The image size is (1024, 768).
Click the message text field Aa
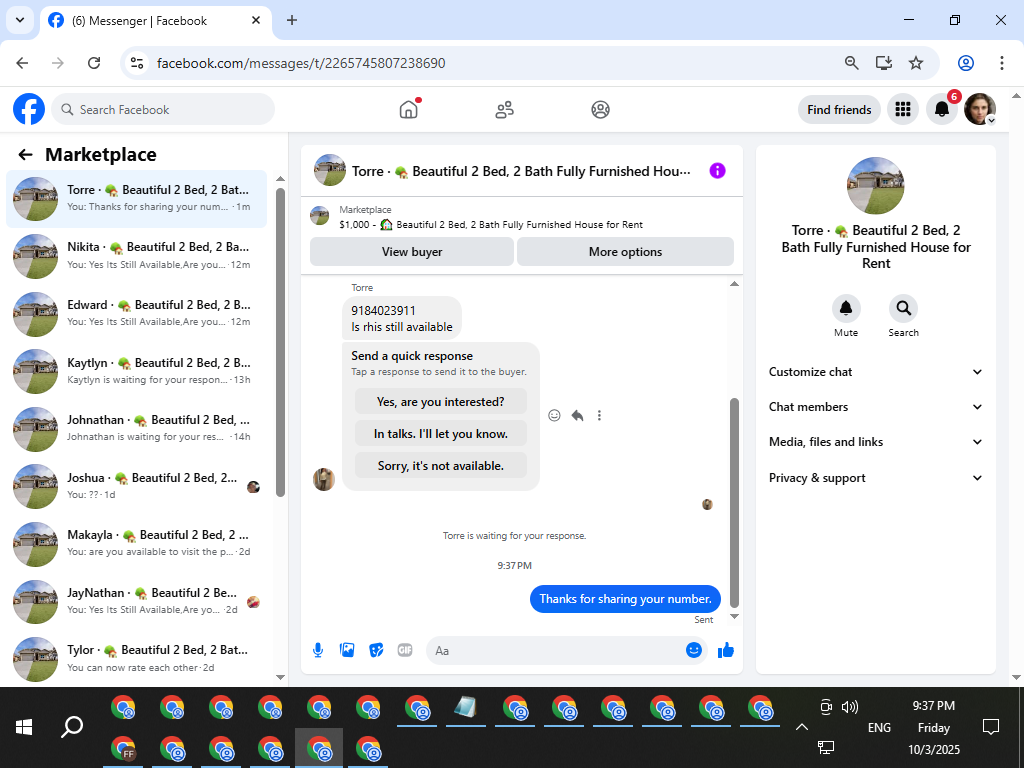pos(555,650)
